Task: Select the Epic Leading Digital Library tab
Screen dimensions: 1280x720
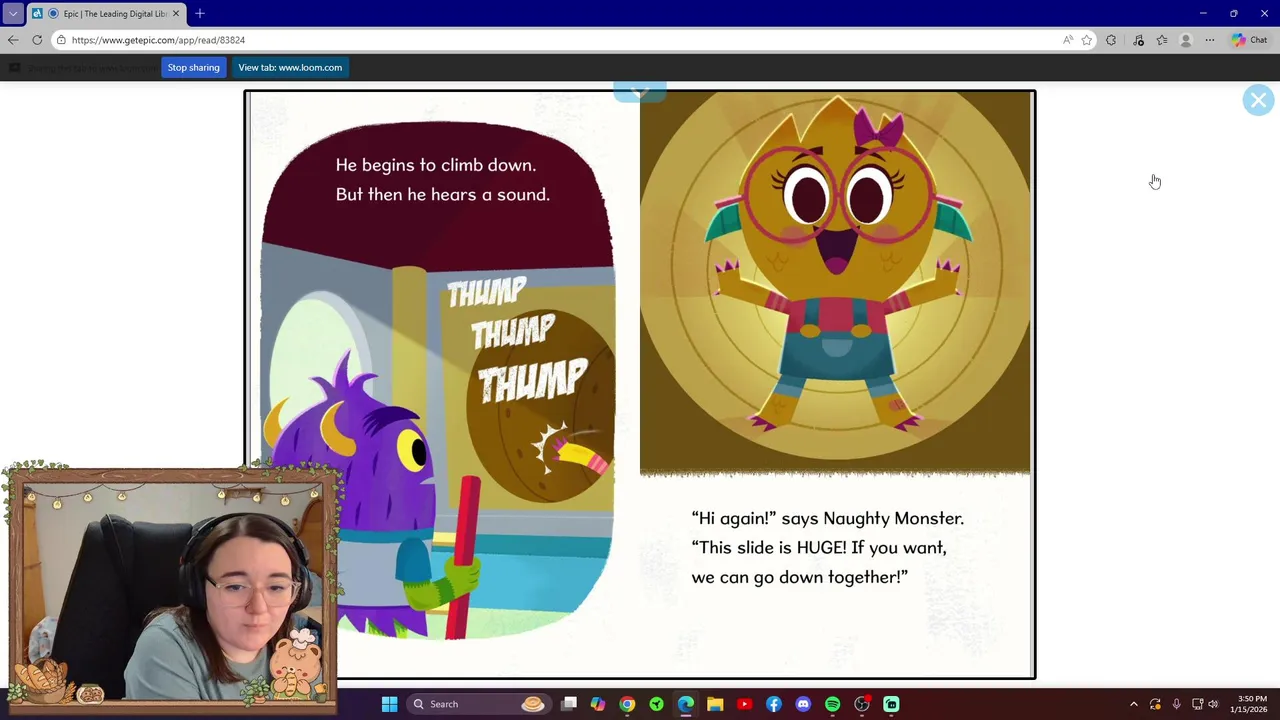Action: (106, 13)
